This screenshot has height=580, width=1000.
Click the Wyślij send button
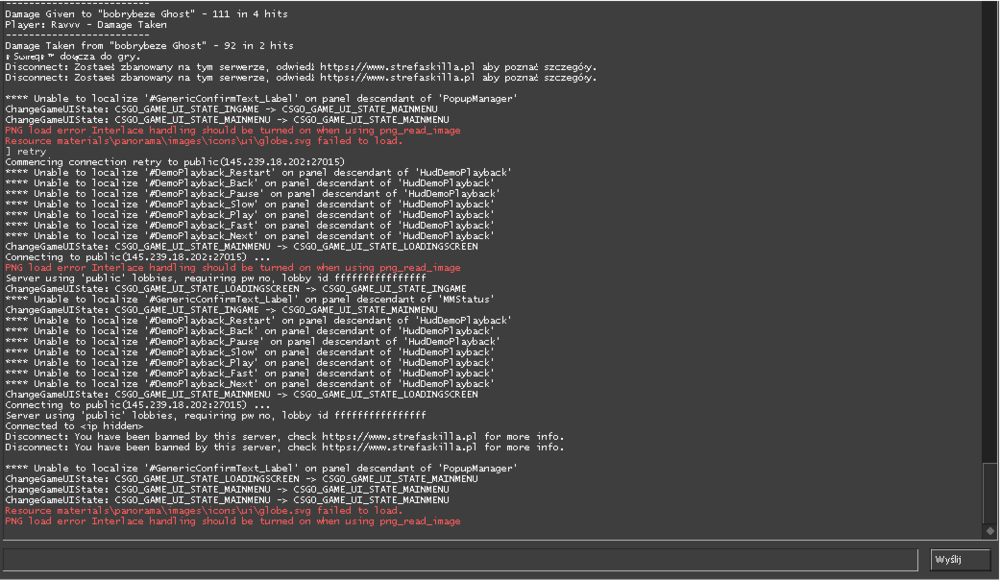pos(960,560)
